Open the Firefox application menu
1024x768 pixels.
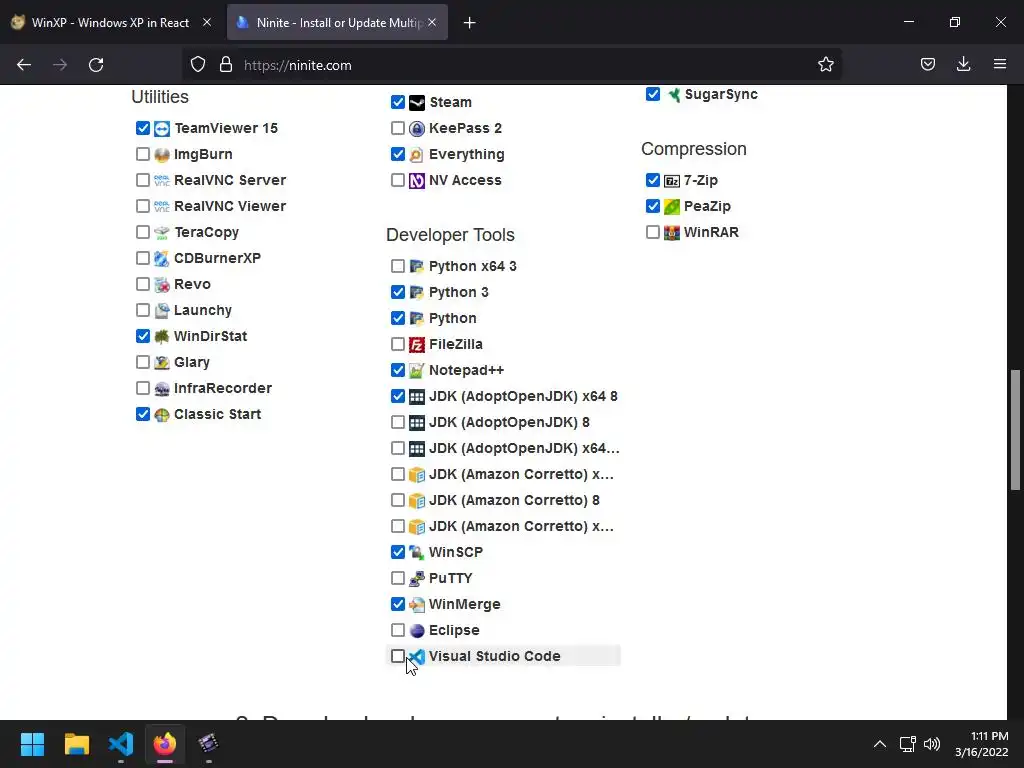pos(999,64)
